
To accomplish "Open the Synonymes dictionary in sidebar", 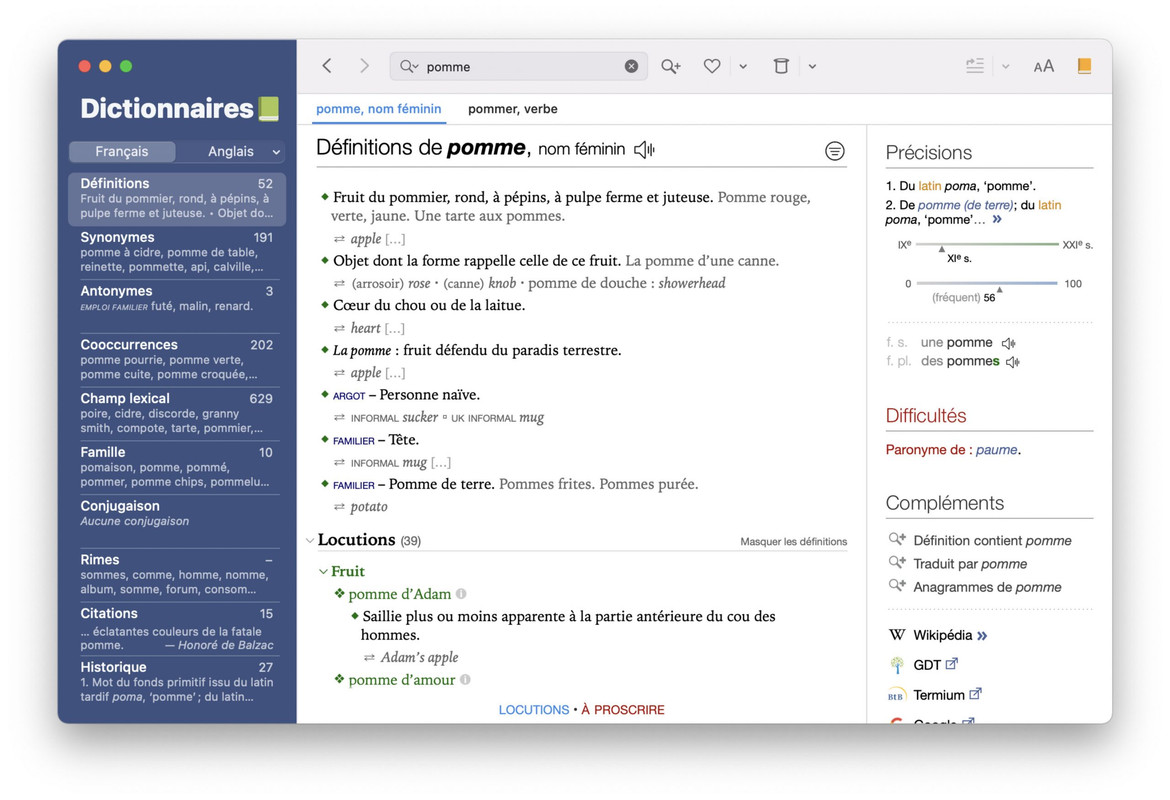I will click(177, 252).
